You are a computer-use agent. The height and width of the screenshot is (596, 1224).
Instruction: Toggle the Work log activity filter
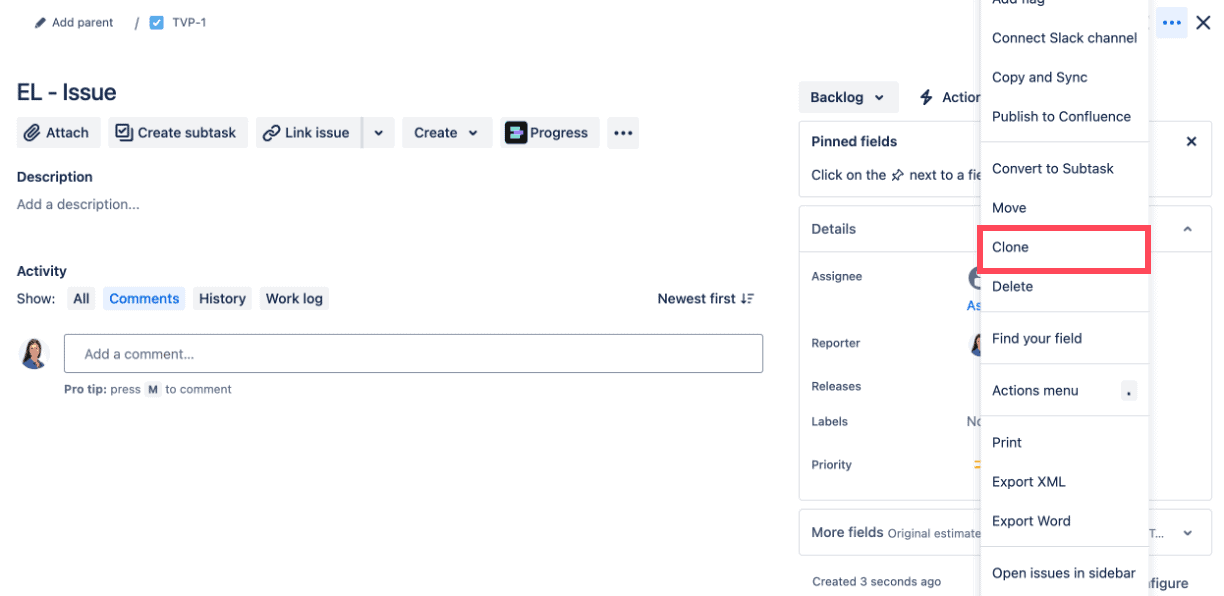tap(294, 298)
